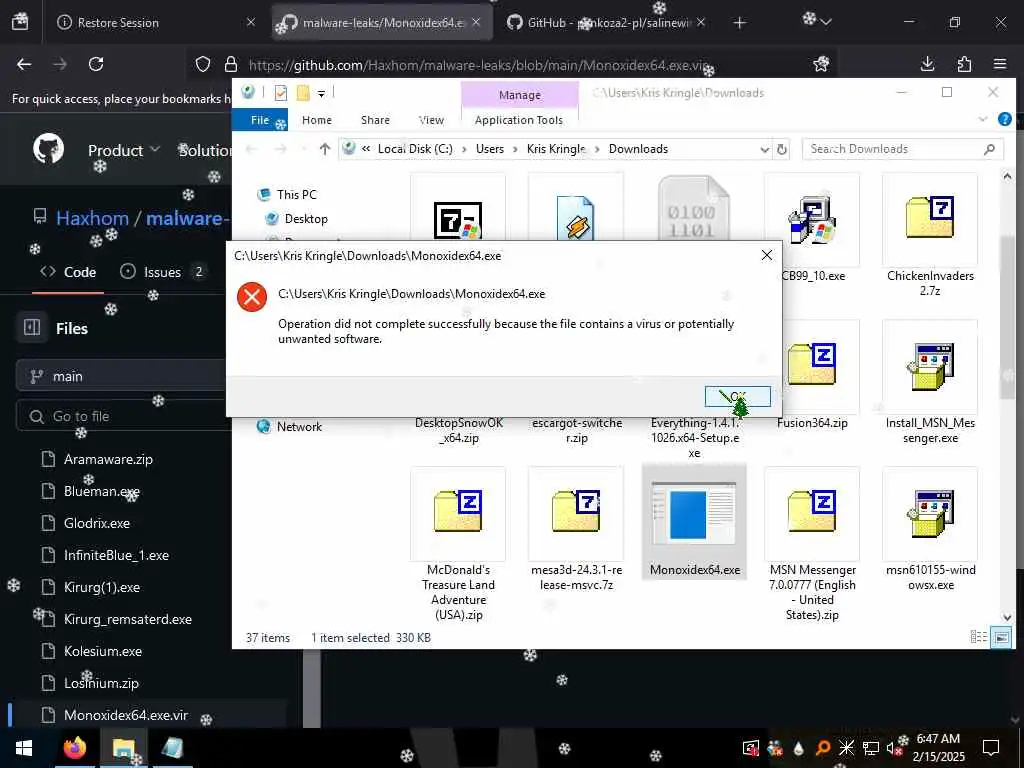Screen dimensions: 1024x768
Task: Click the Search Downloads box
Action: (x=902, y=149)
